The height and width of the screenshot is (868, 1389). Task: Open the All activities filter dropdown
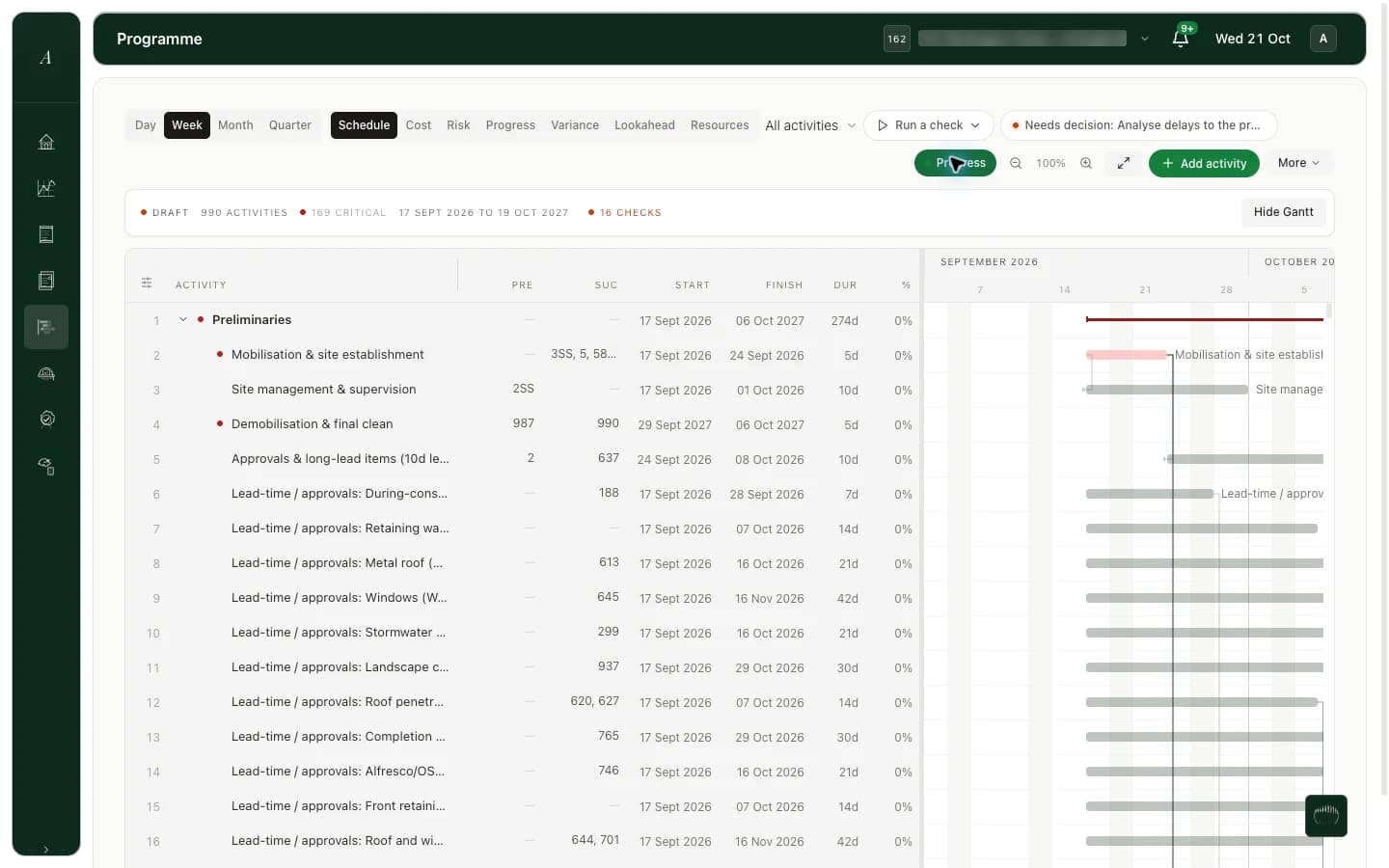click(x=810, y=125)
